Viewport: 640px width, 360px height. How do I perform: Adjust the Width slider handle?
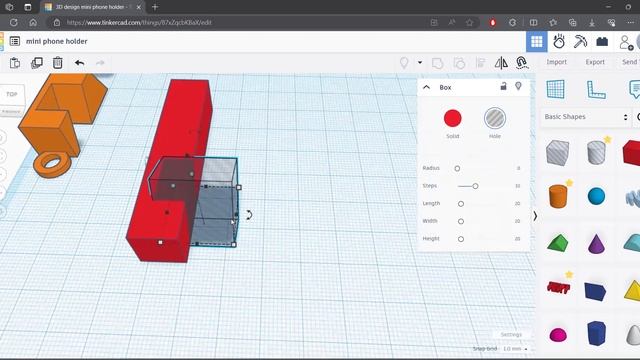(x=461, y=221)
